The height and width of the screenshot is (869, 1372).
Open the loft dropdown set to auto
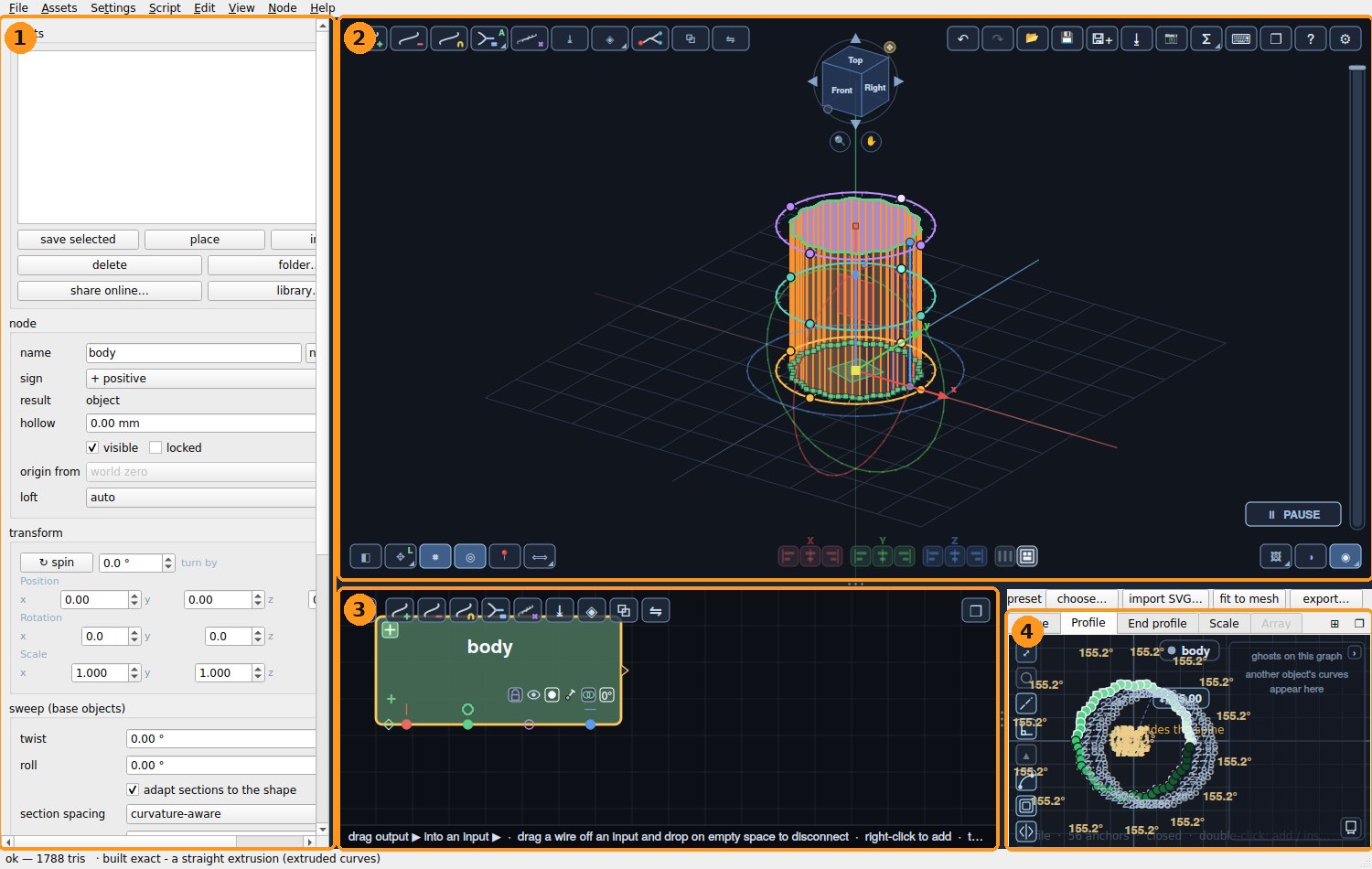201,498
